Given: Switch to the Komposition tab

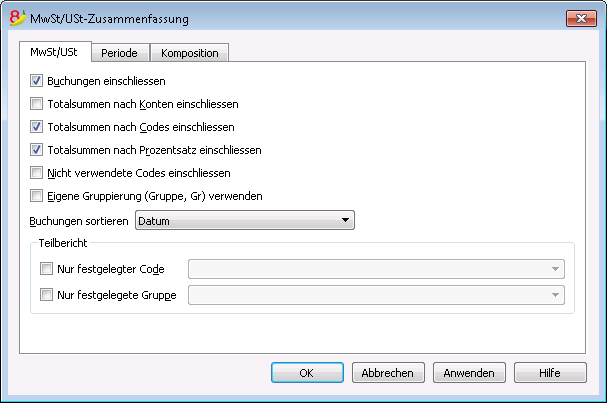Looking at the screenshot, I should 190,53.
